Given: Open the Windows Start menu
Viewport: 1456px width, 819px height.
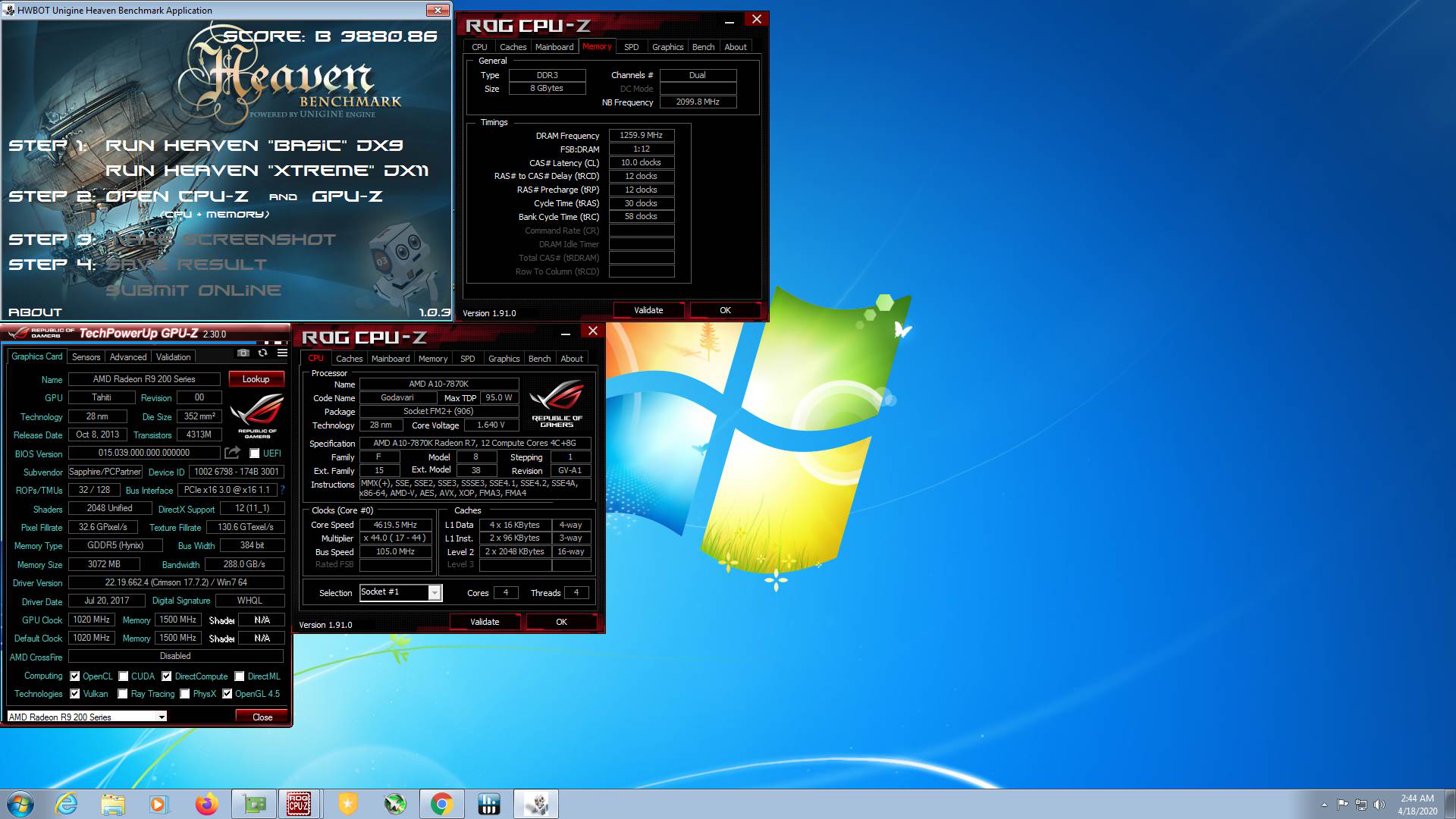Looking at the screenshot, I should (20, 804).
